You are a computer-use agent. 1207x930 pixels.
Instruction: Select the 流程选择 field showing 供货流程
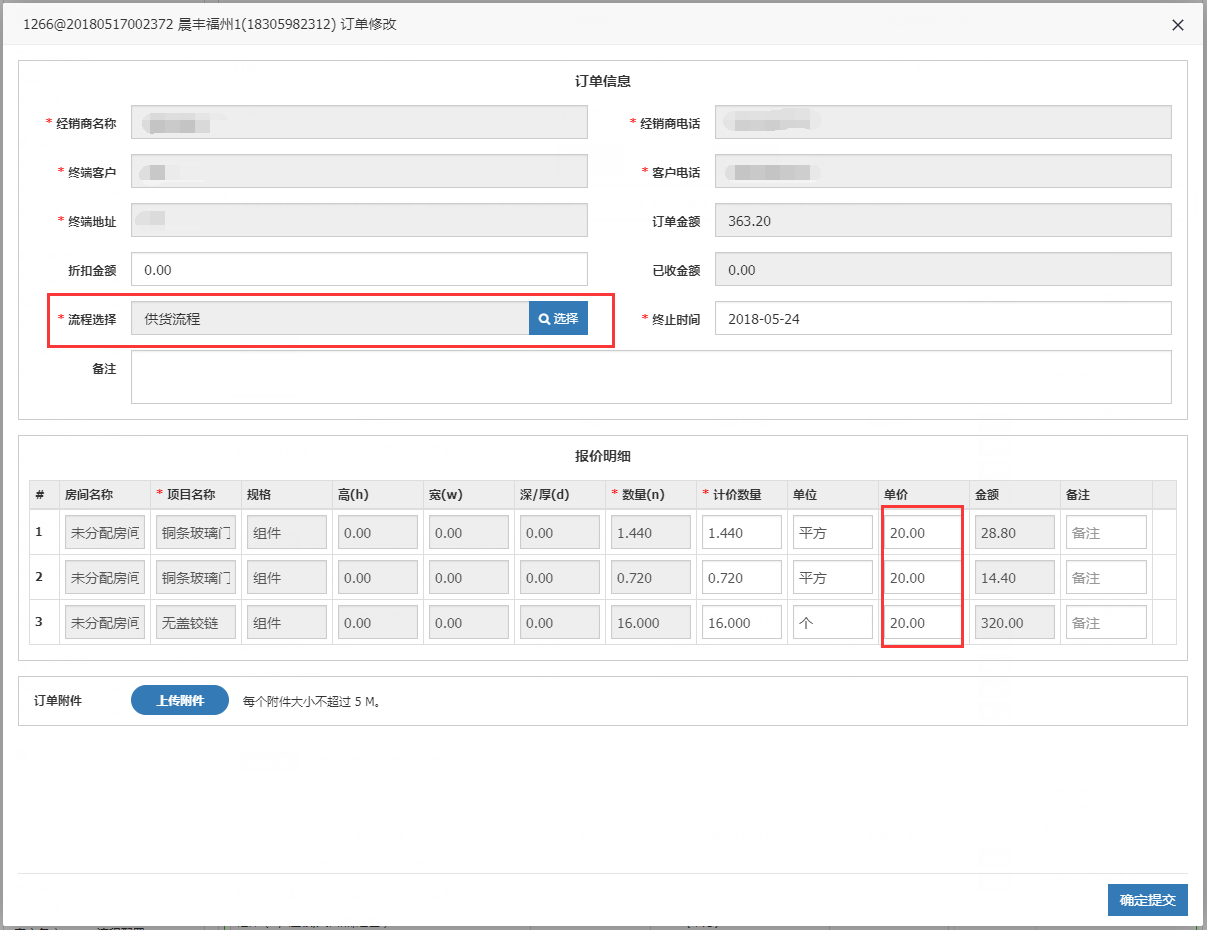coord(330,319)
